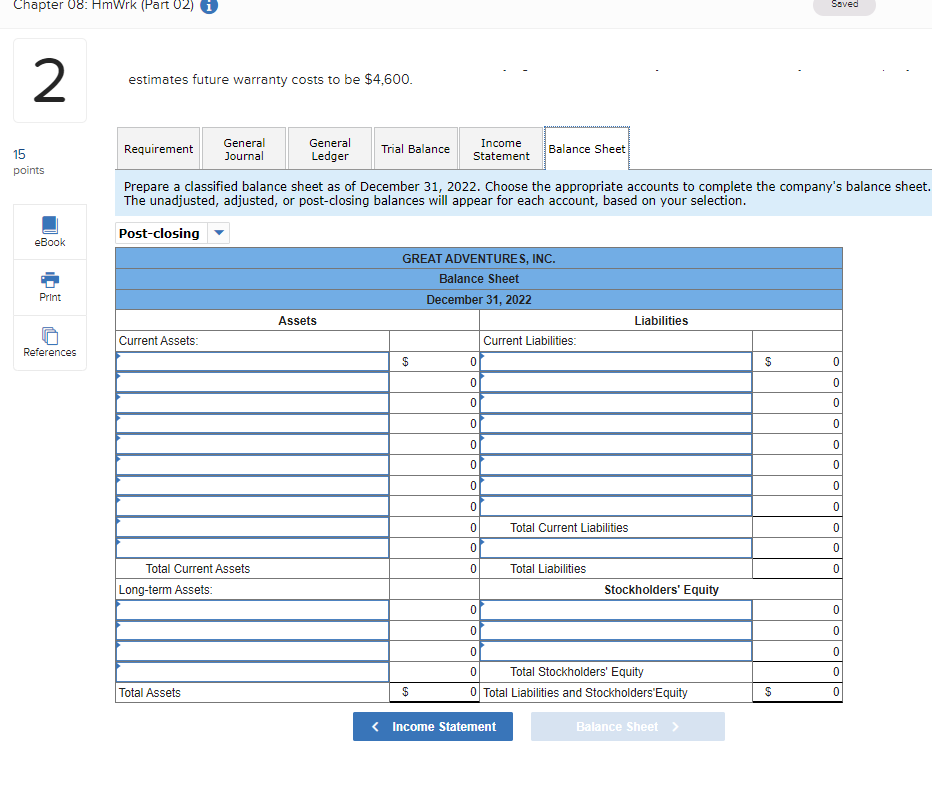The image size is (932, 800).
Task: Click the December 31, 2022 date header
Action: tap(479, 300)
